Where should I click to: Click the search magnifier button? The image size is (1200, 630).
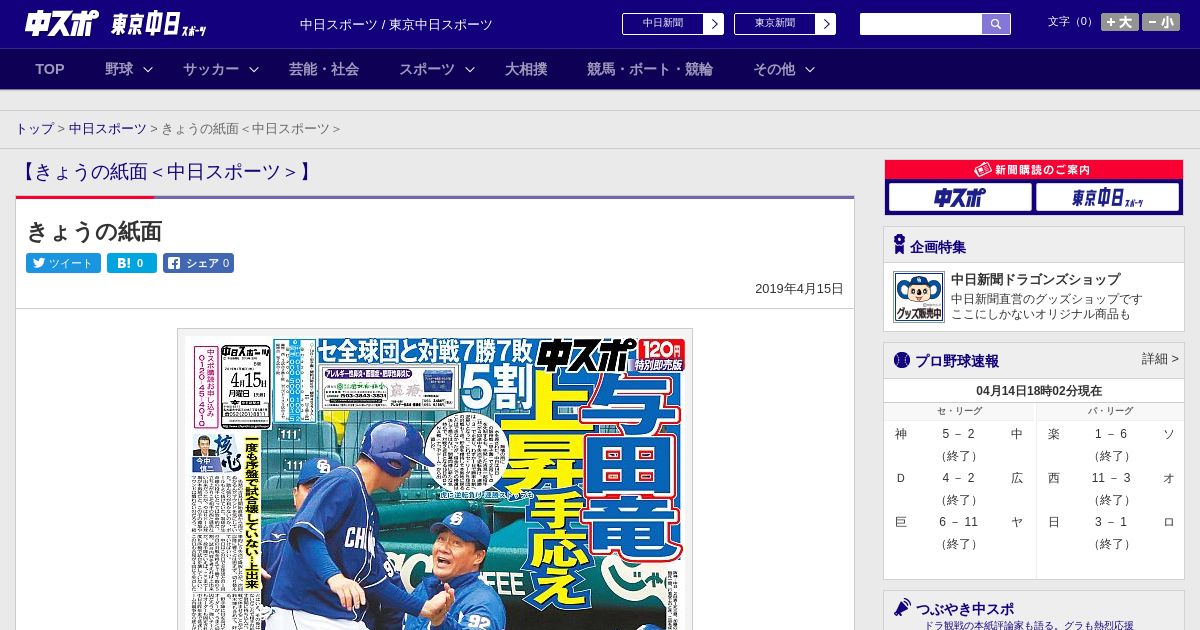(x=996, y=24)
